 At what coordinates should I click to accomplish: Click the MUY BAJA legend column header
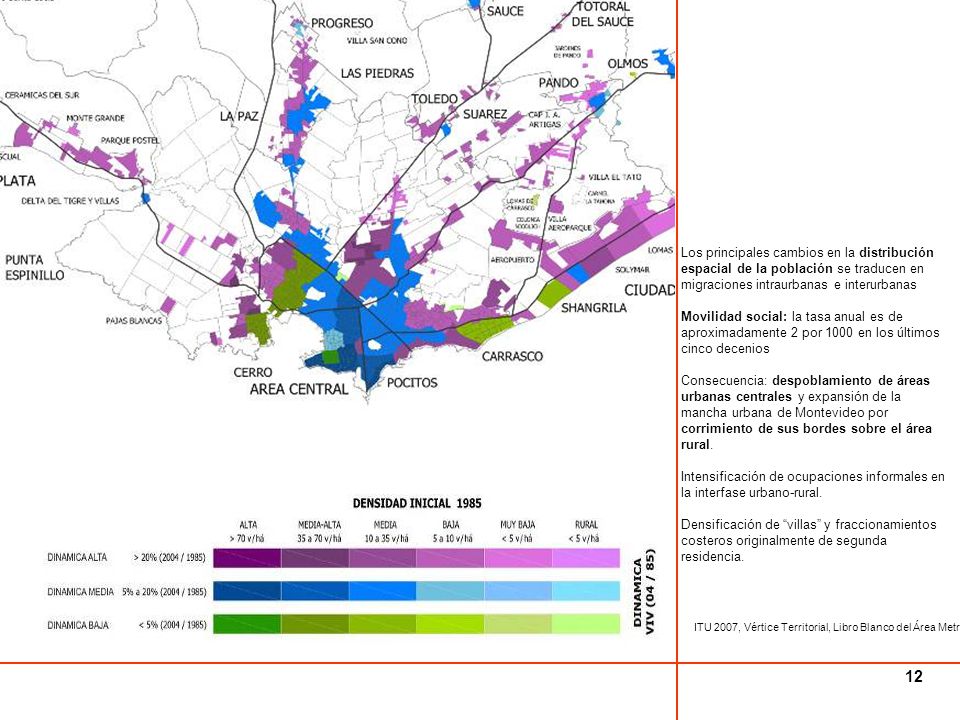(517, 531)
